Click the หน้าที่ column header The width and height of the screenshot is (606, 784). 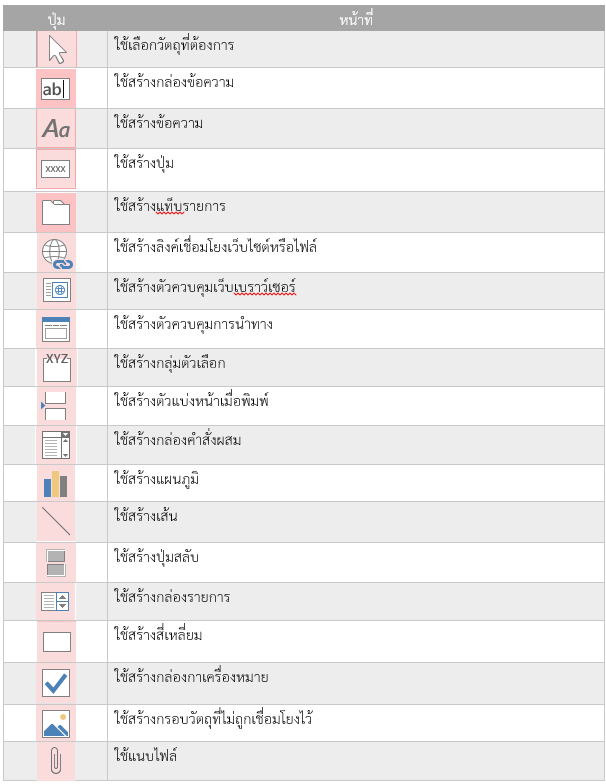[x=356, y=19]
